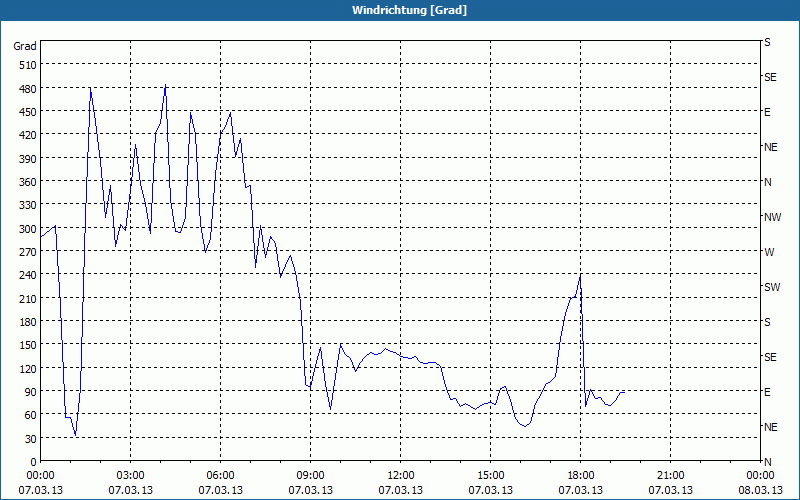Click the 06:00 time label

pyautogui.click(x=220, y=476)
